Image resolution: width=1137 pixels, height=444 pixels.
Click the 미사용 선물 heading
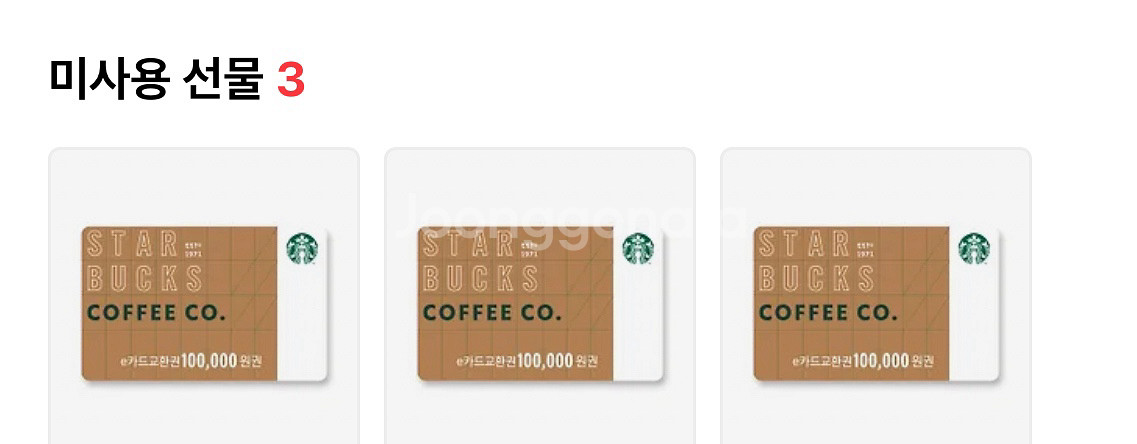click(x=156, y=78)
